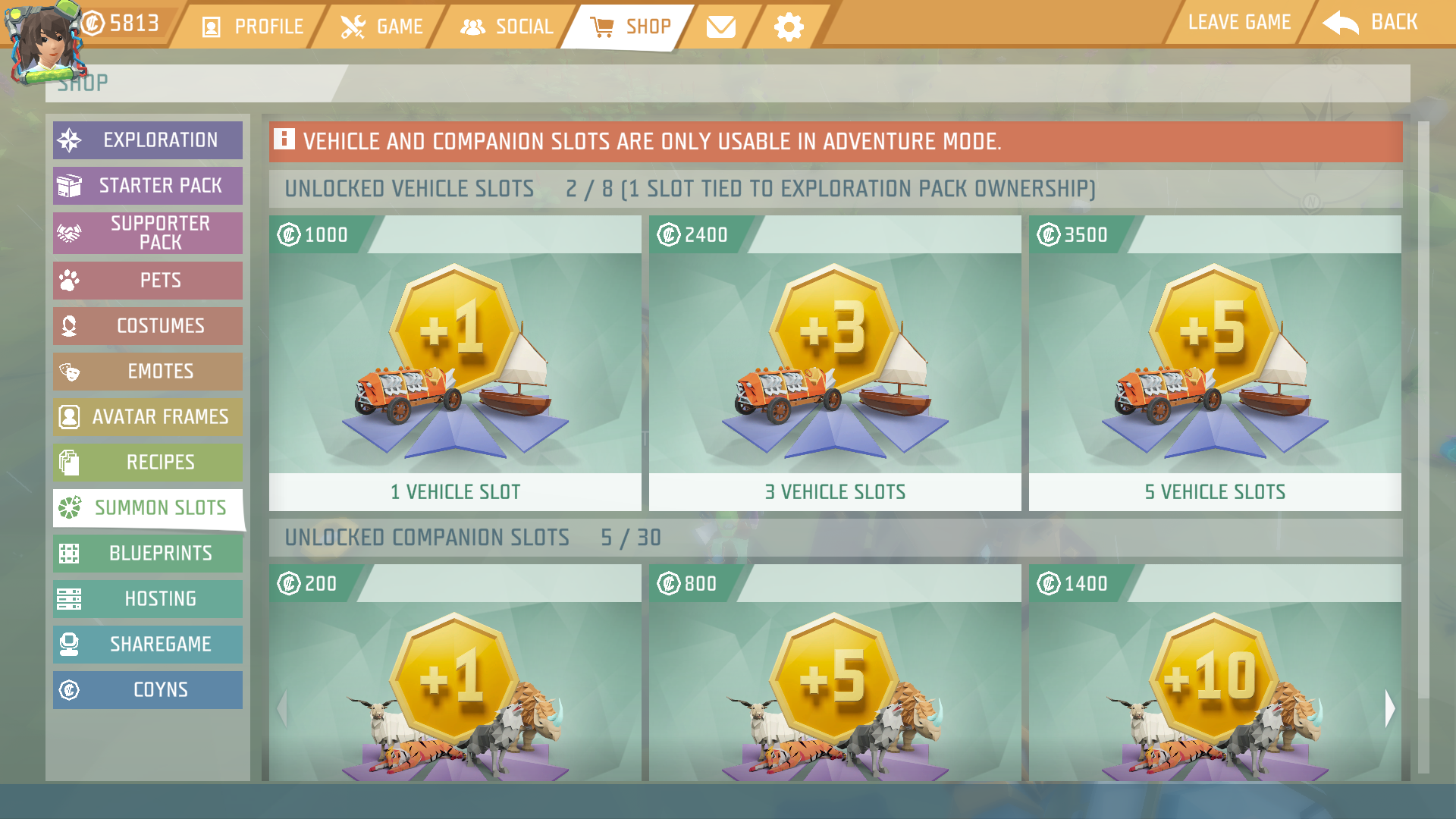Click the info icon in warning banner

284,140
